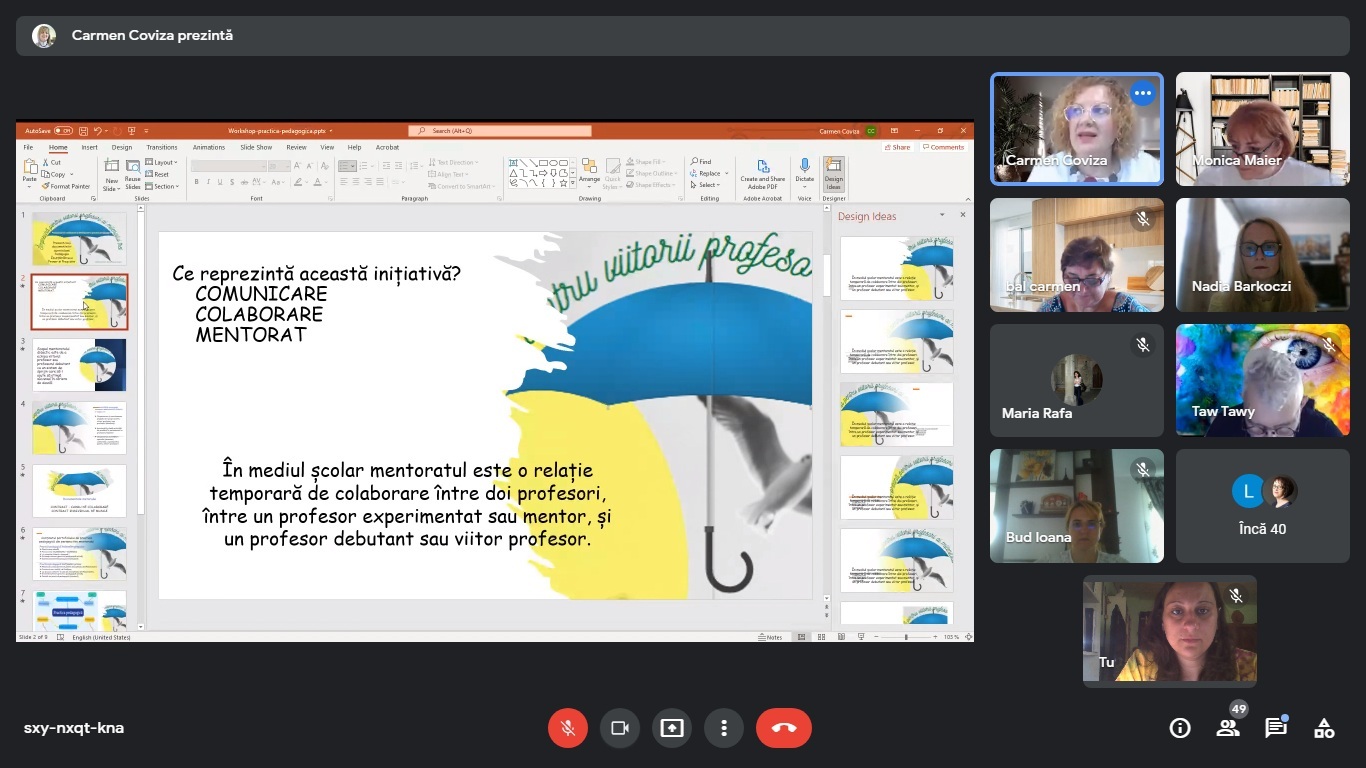
Task: Adjust the zoom slider in status bar
Action: 906,637
